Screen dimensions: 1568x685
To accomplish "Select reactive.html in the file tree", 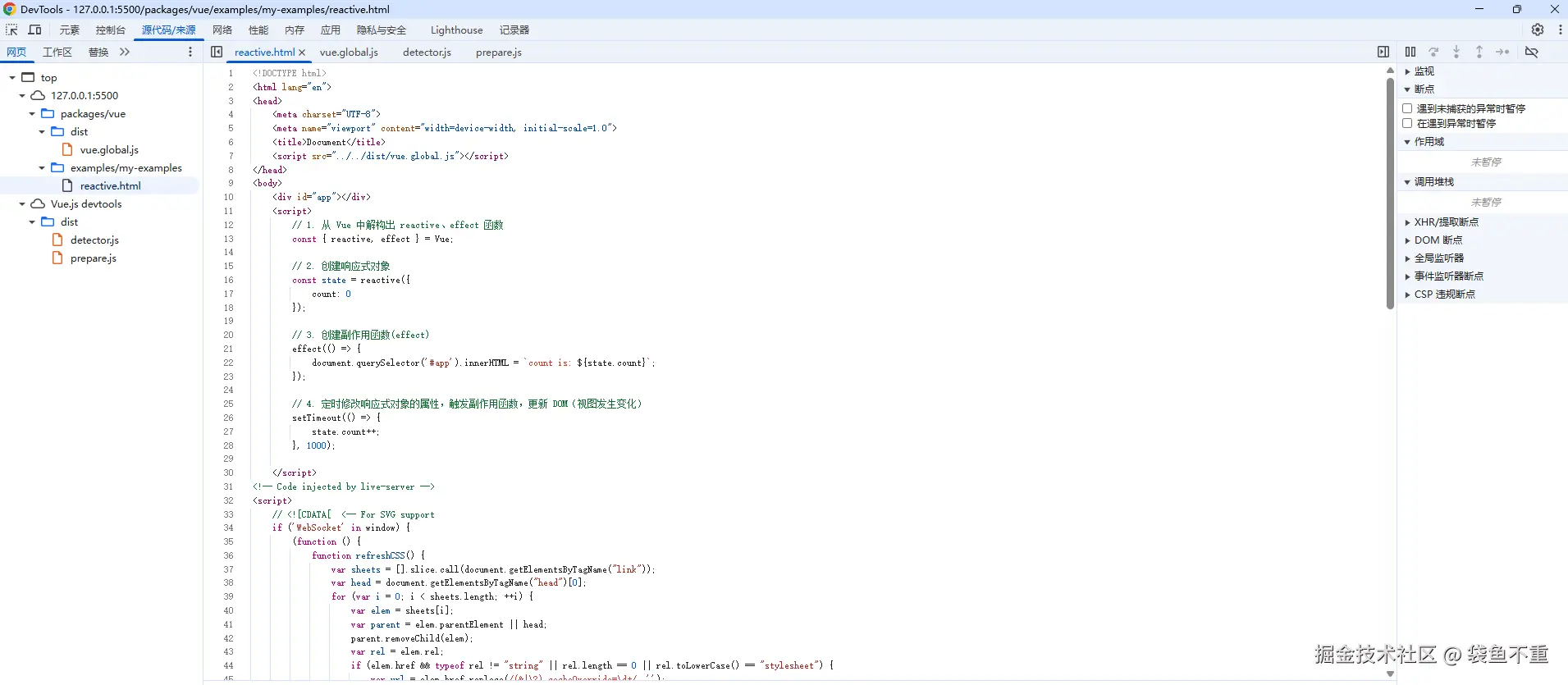I will point(110,185).
